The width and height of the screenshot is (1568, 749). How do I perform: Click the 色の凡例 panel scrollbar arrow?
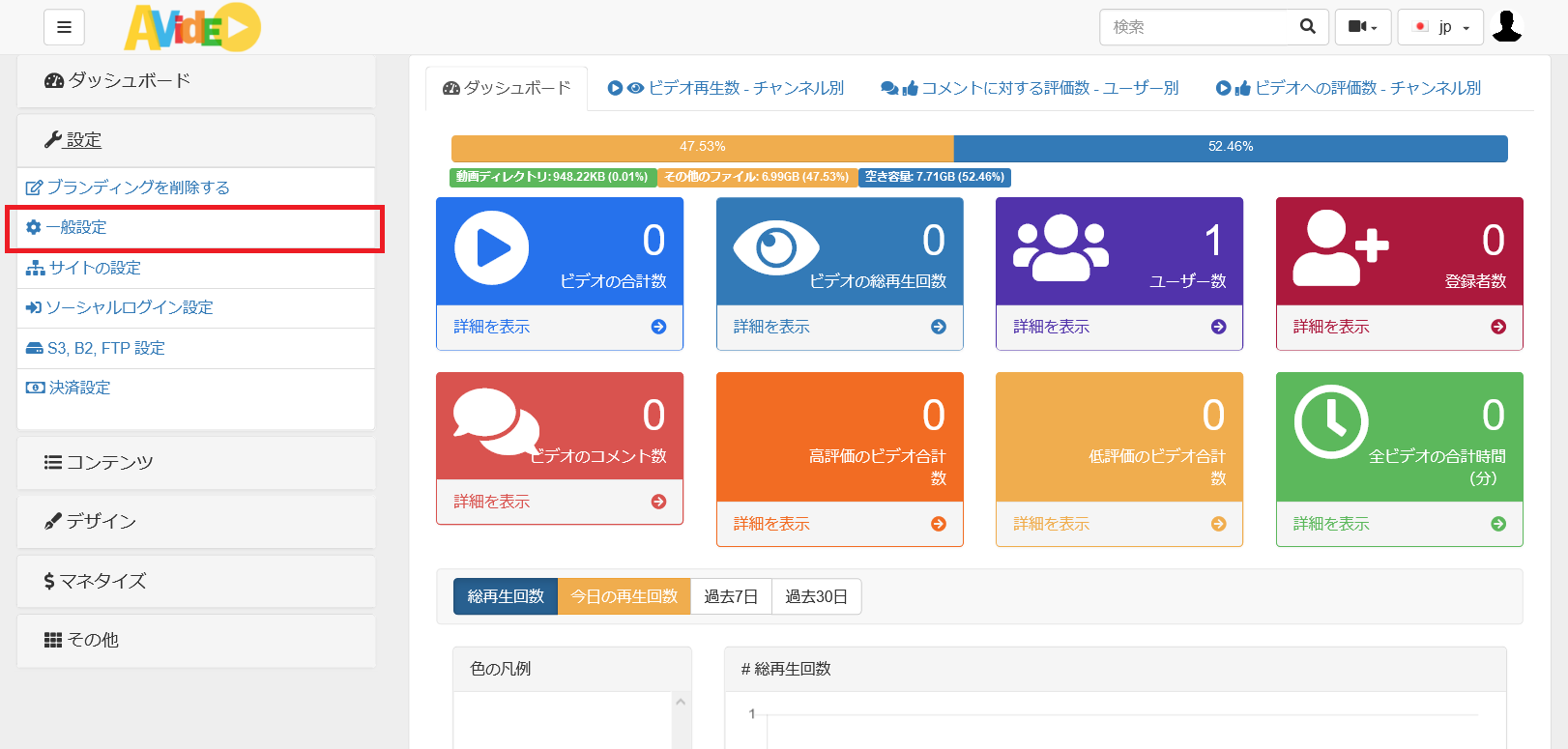tap(681, 702)
